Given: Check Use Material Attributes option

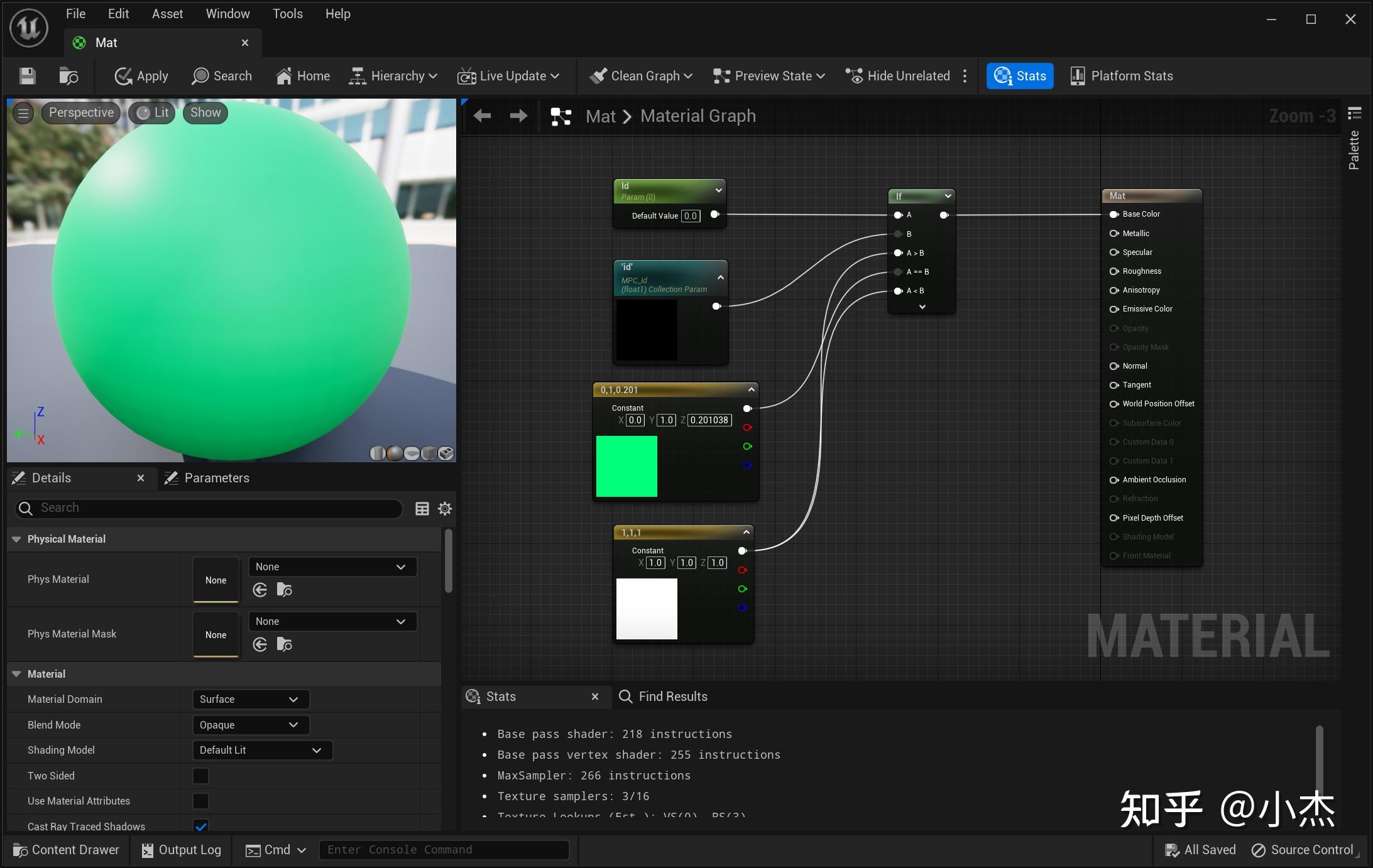Looking at the screenshot, I should (x=200, y=801).
